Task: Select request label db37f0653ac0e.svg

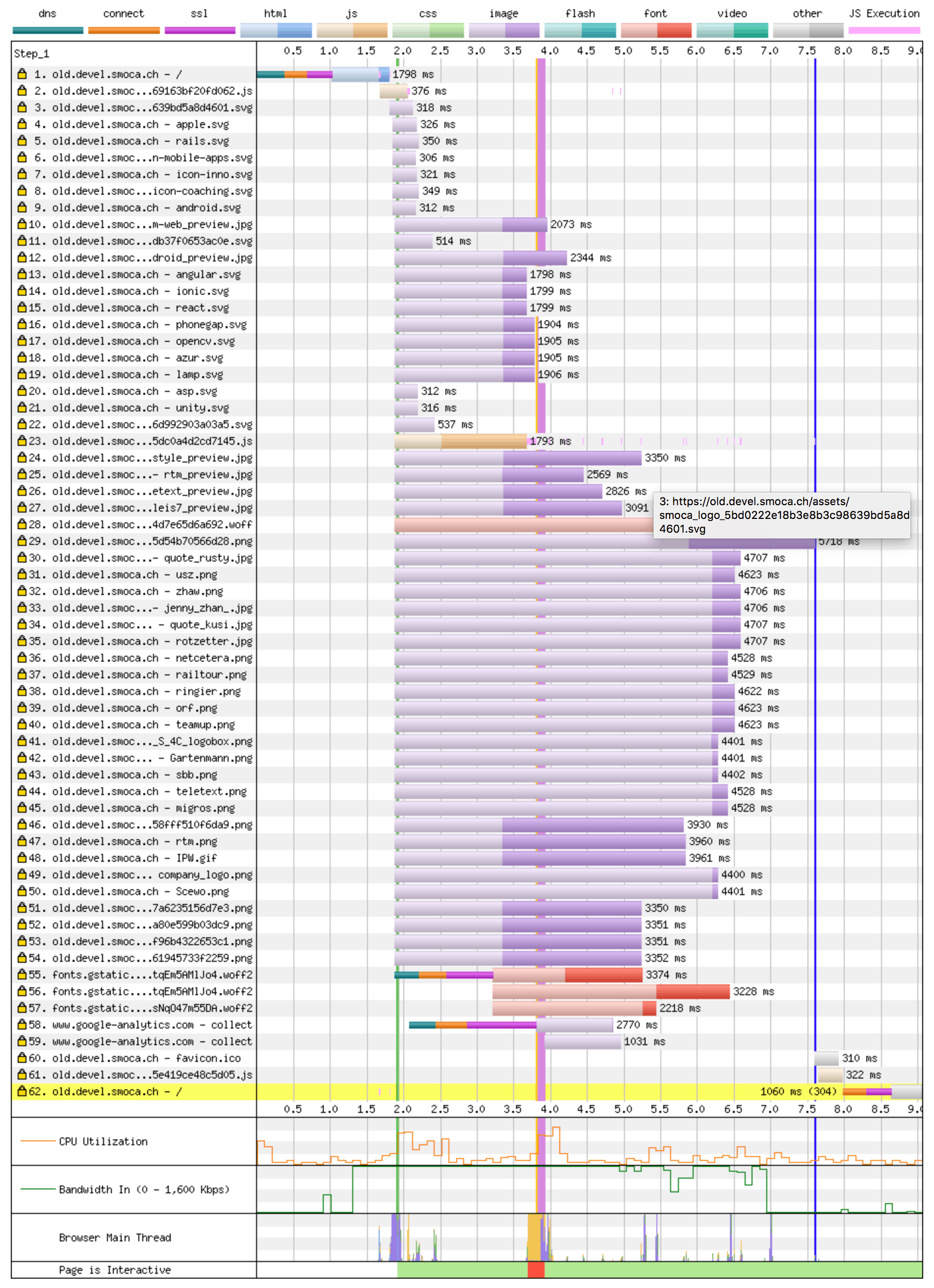Action: [152, 241]
